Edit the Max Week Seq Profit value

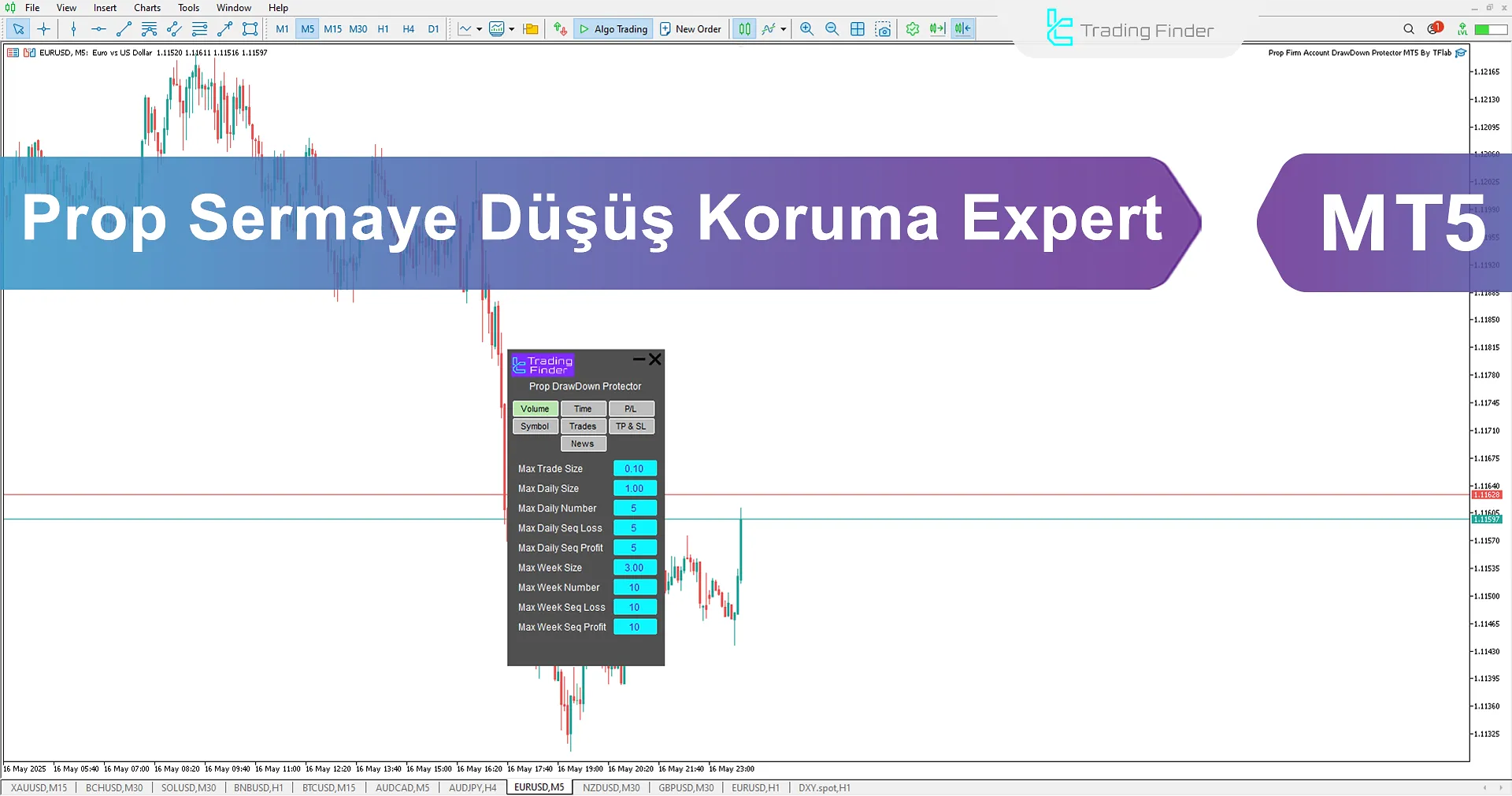635,627
